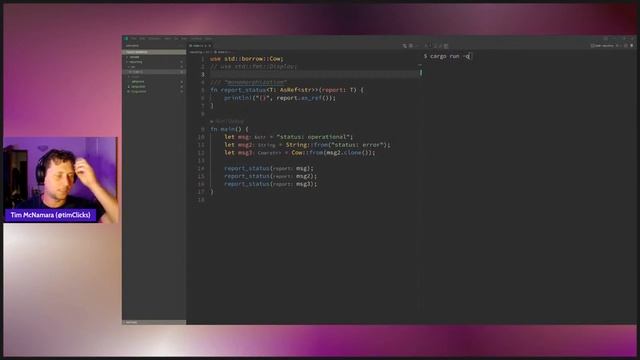Click the 'Tim McNamara (@timClicks)' name banner

[50, 215]
